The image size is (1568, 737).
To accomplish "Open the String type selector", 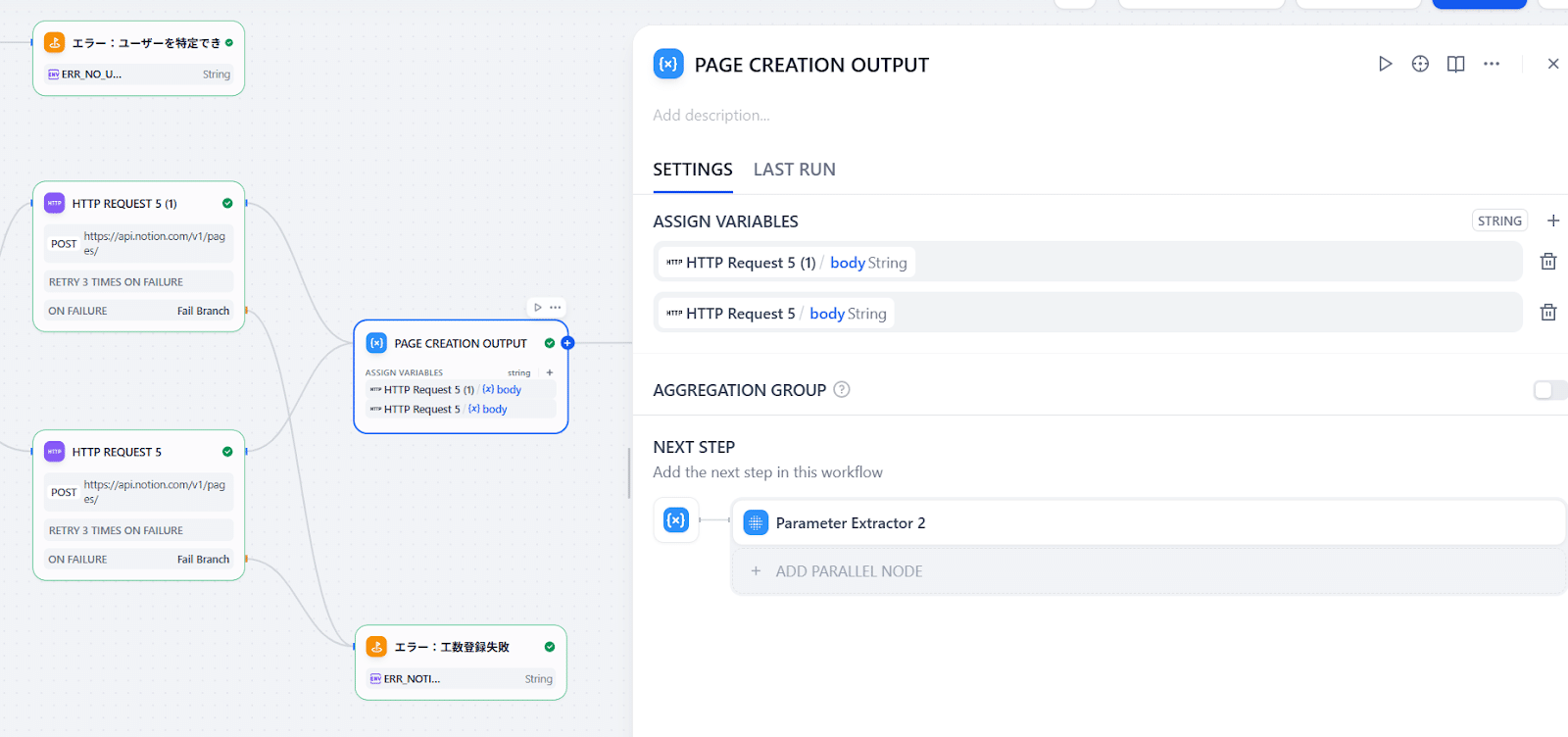I will coord(1499,221).
